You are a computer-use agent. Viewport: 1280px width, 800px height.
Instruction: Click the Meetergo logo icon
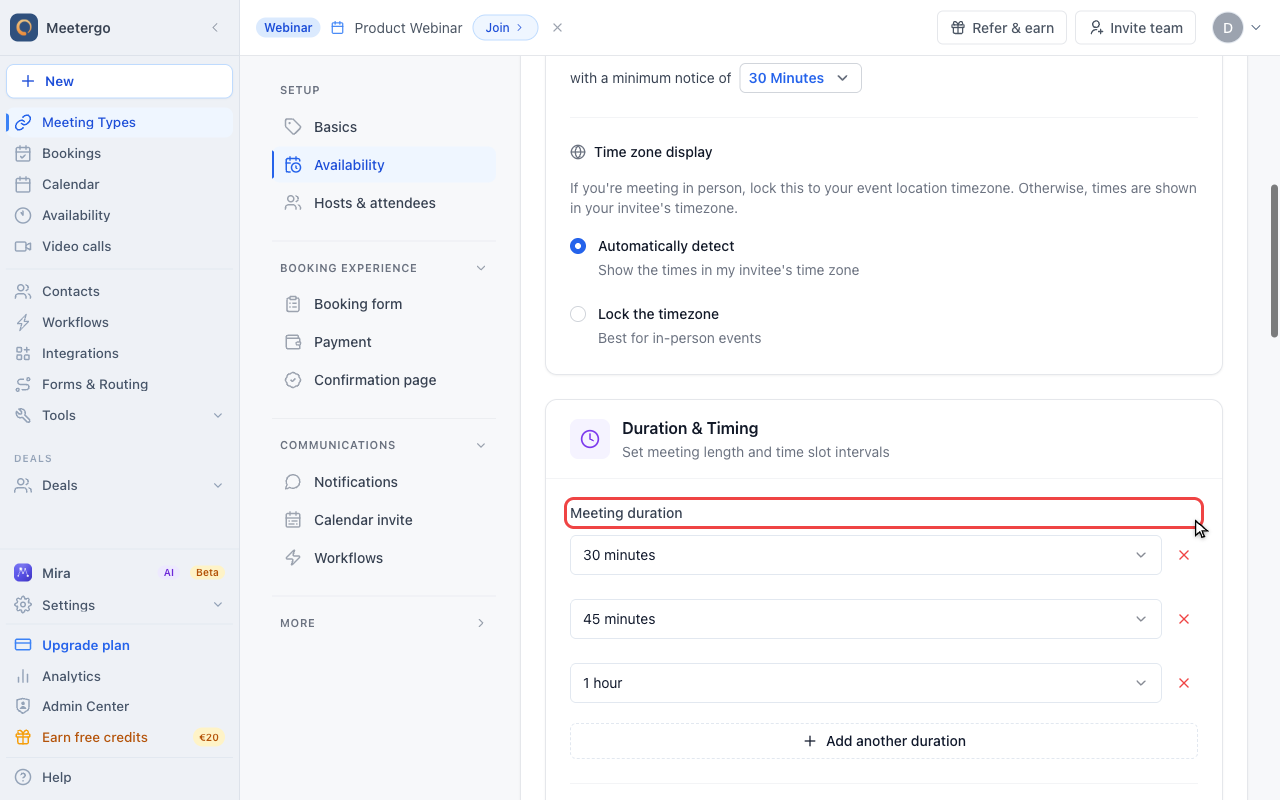tap(24, 28)
